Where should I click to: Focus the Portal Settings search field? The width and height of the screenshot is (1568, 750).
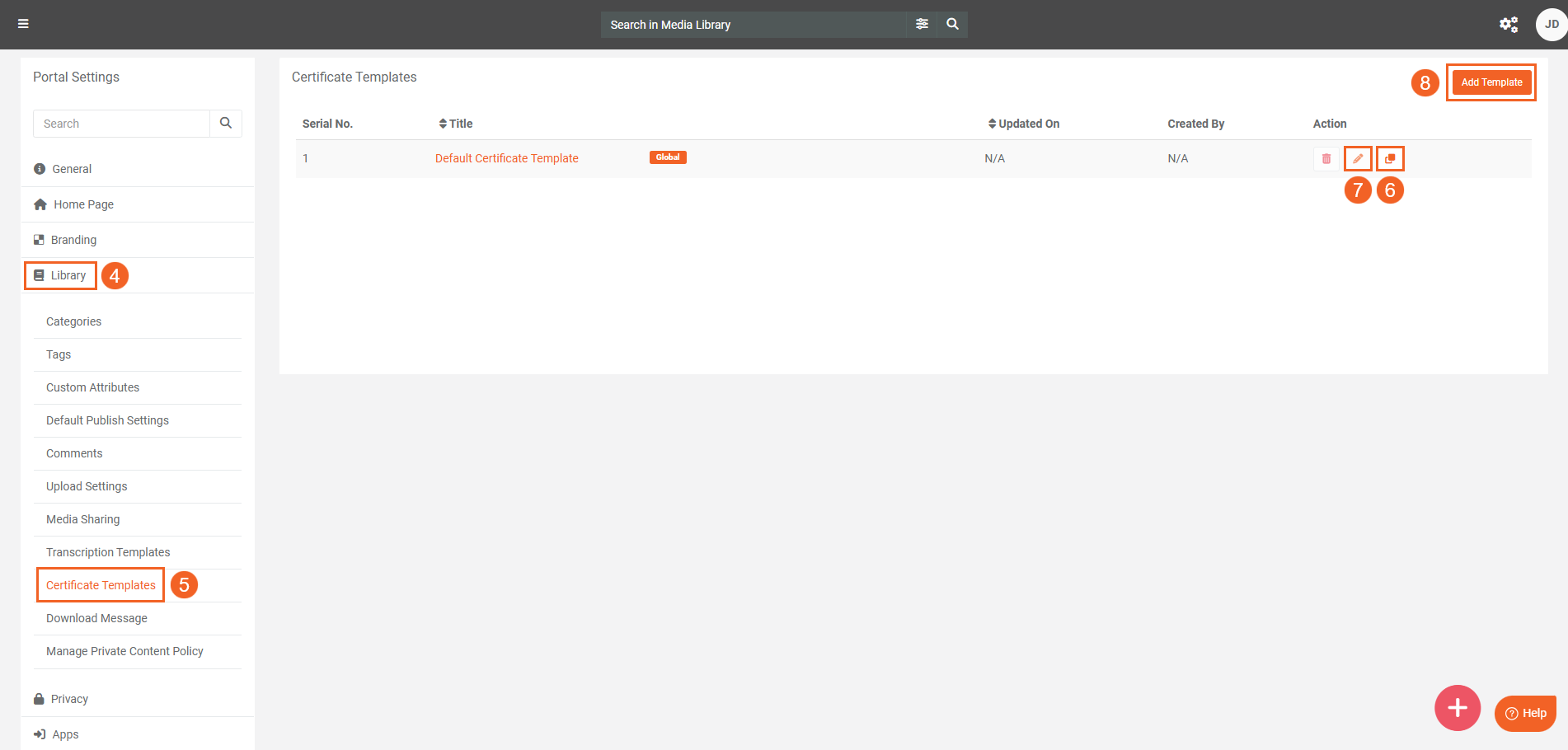tap(122, 124)
